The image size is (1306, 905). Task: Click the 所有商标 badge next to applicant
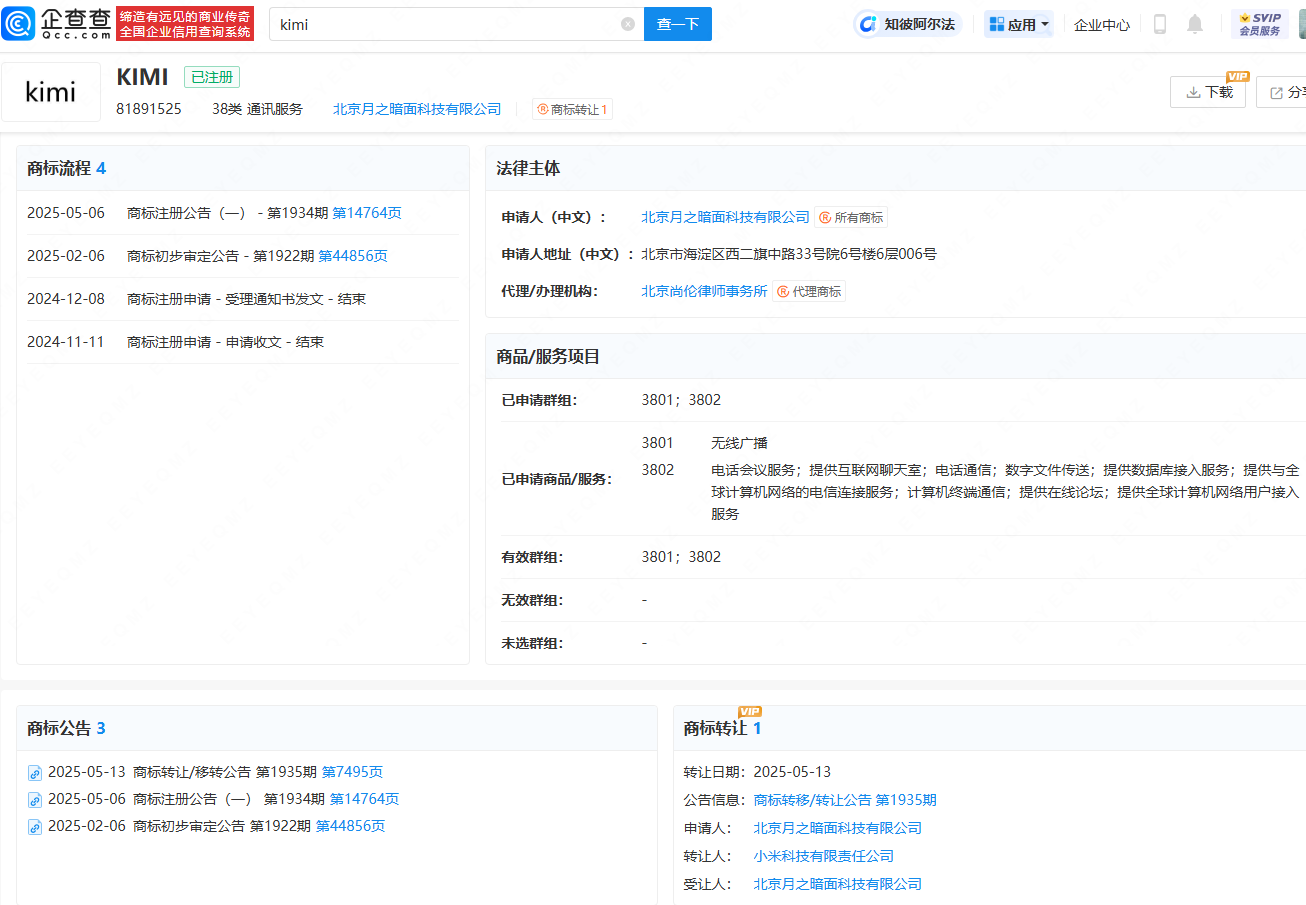coord(851,216)
